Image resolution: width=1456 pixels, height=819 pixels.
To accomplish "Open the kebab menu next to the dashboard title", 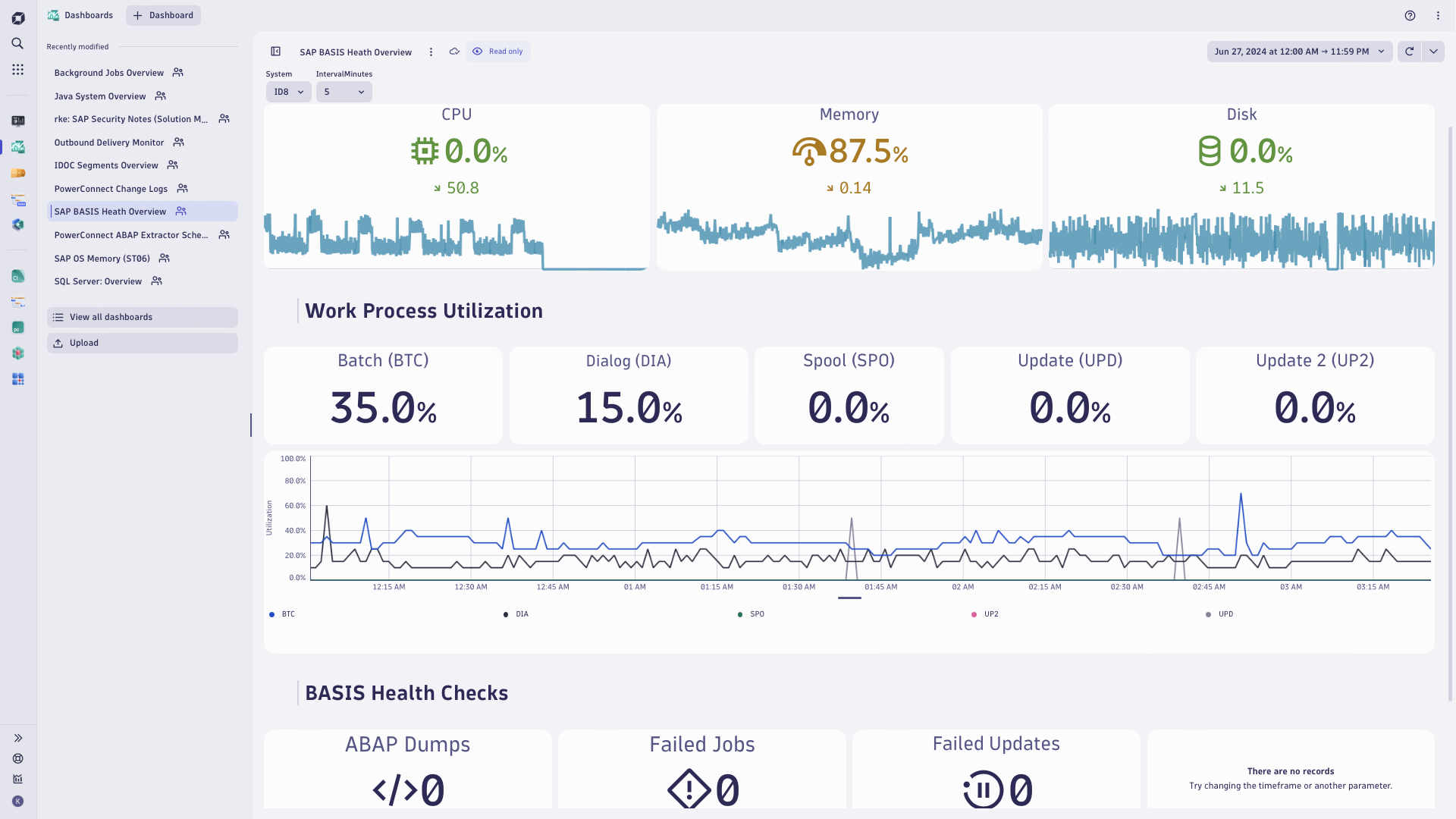I will 431,52.
